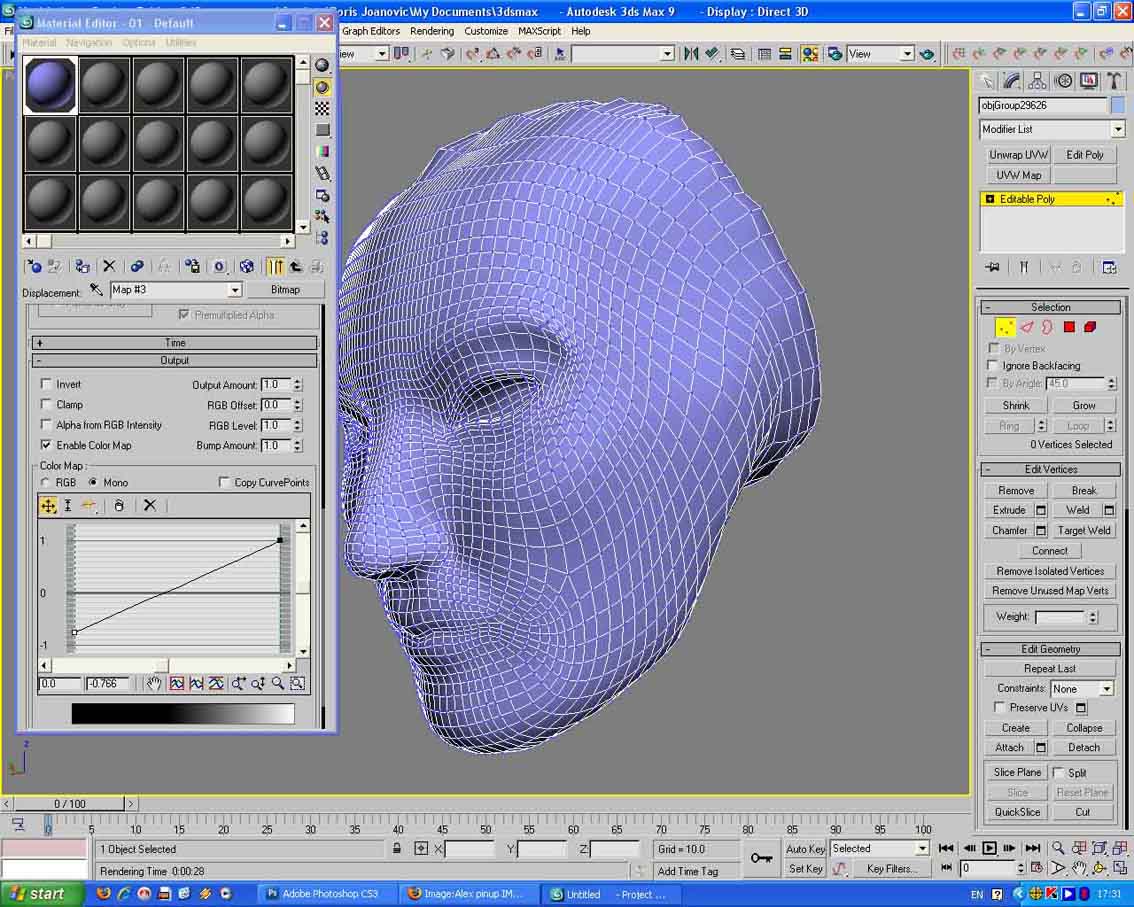The height and width of the screenshot is (907, 1134).
Task: Open the Utilities hammer panel tab
Action: (x=1114, y=81)
